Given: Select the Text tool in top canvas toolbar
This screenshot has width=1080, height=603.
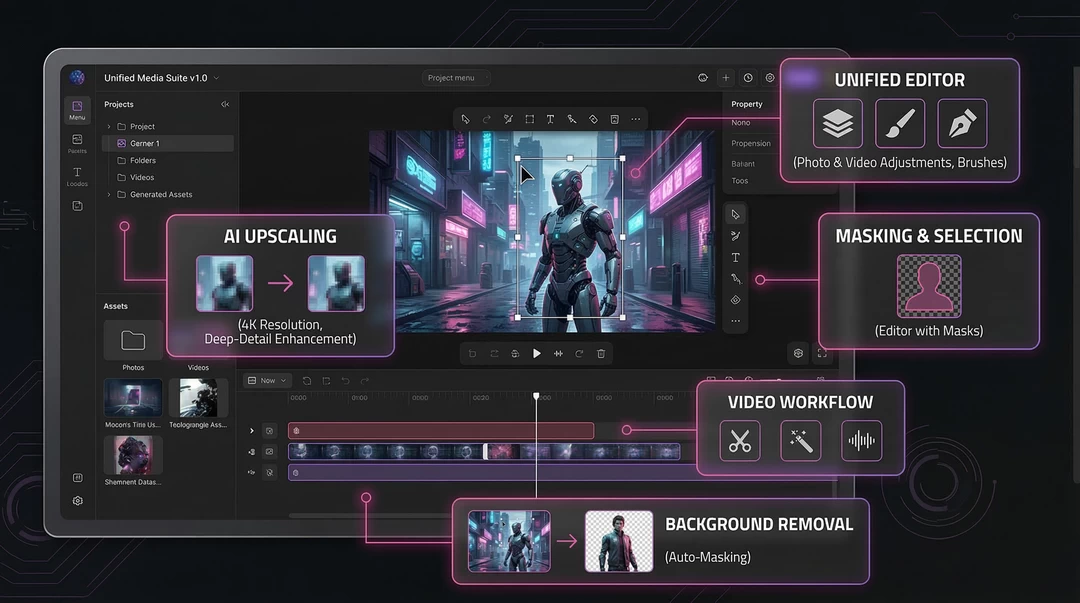Looking at the screenshot, I should 550,119.
